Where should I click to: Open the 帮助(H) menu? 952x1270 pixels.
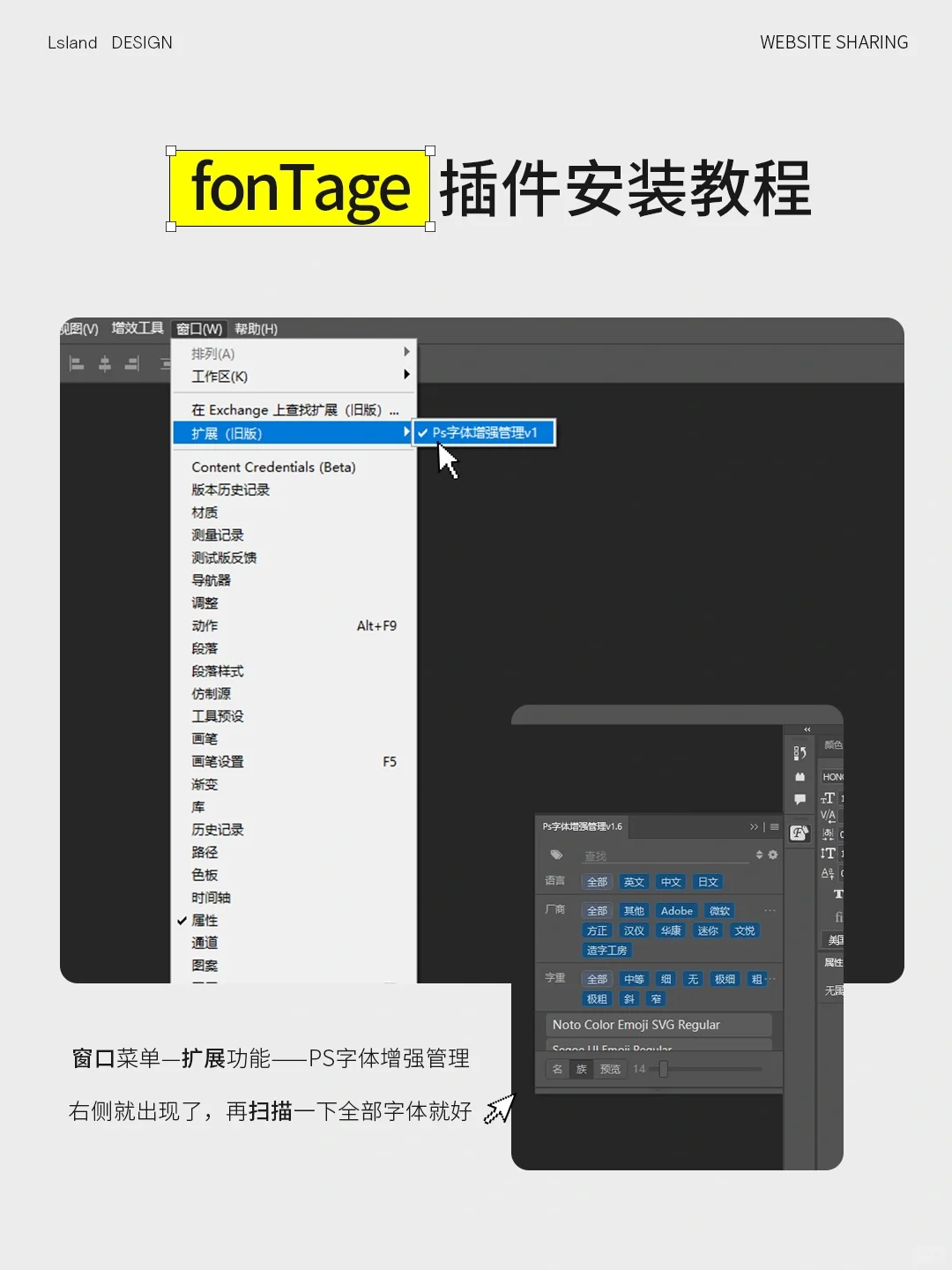[254, 328]
